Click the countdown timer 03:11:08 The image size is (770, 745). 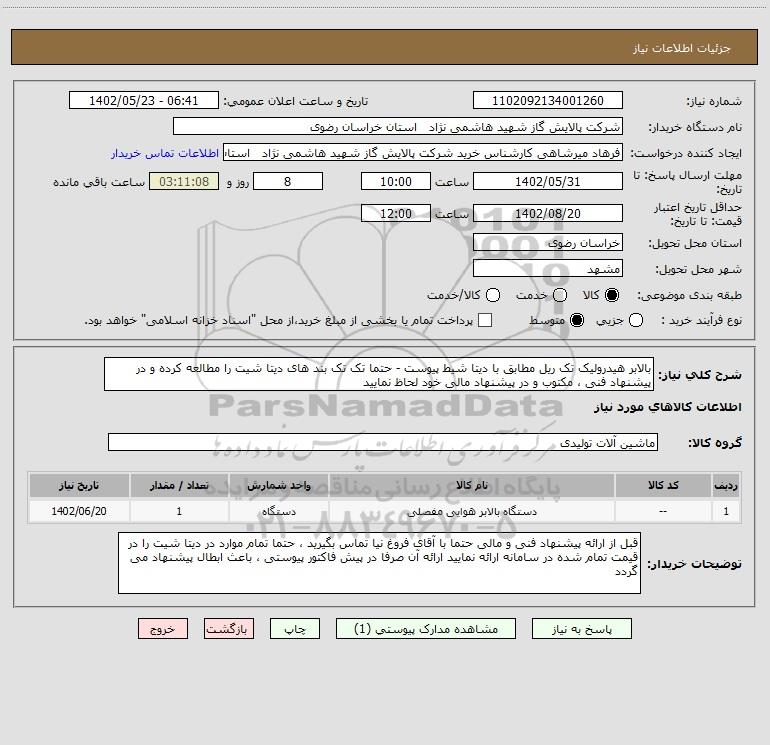click(184, 181)
